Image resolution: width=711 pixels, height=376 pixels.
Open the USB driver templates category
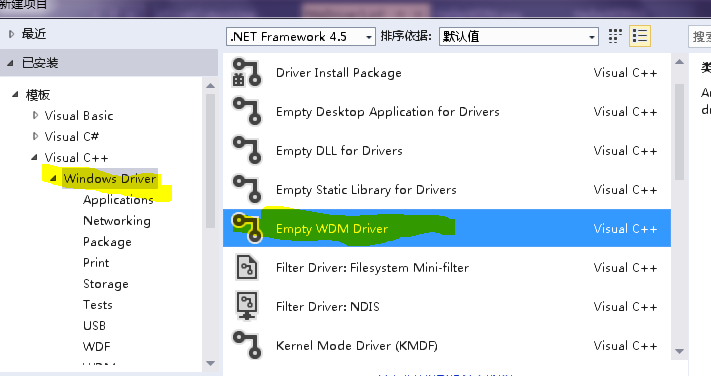pos(94,326)
